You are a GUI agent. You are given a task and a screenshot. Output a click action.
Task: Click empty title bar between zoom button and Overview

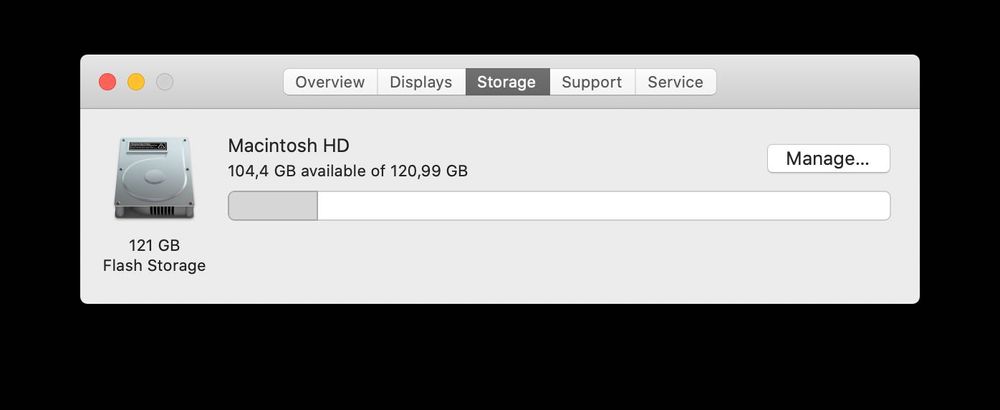tap(228, 82)
